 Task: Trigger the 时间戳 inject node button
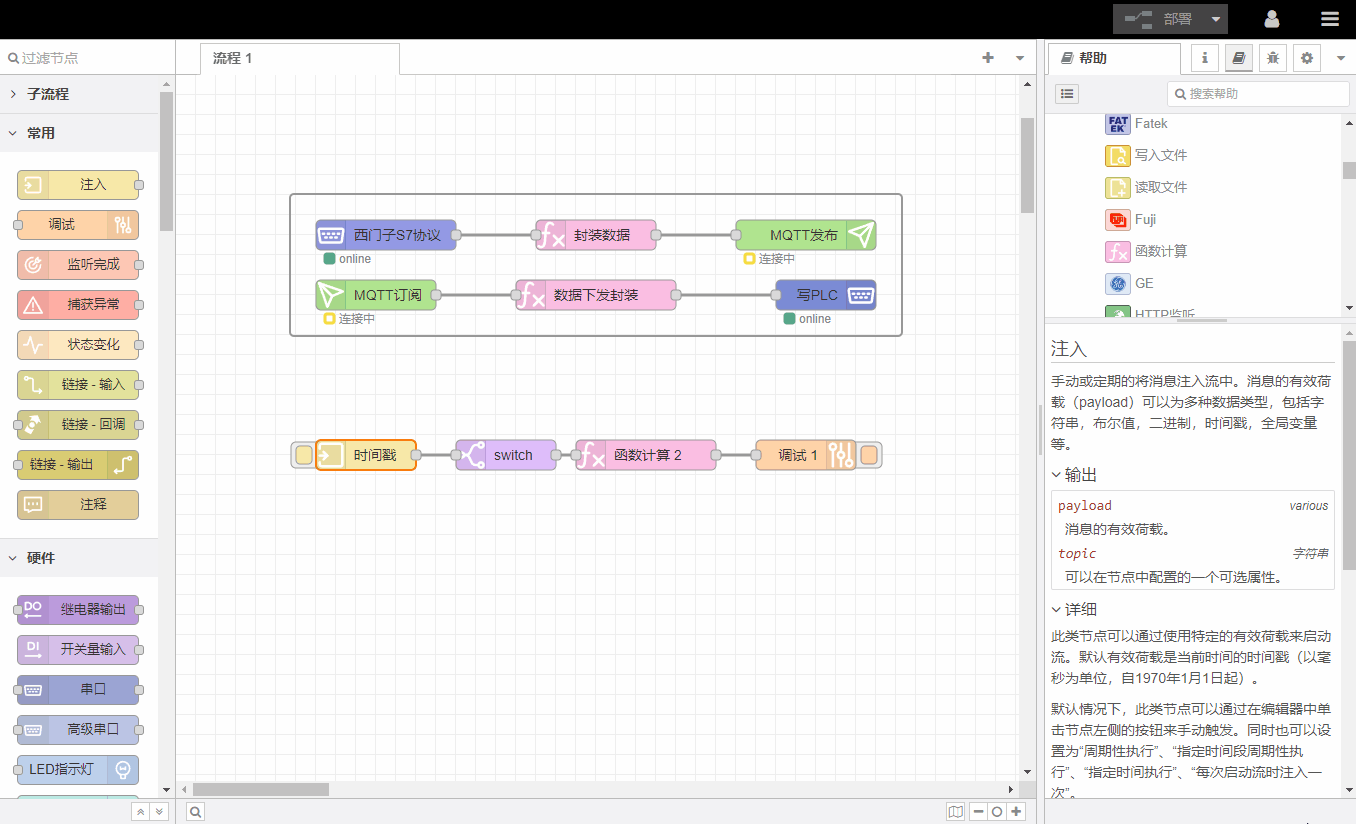point(303,455)
